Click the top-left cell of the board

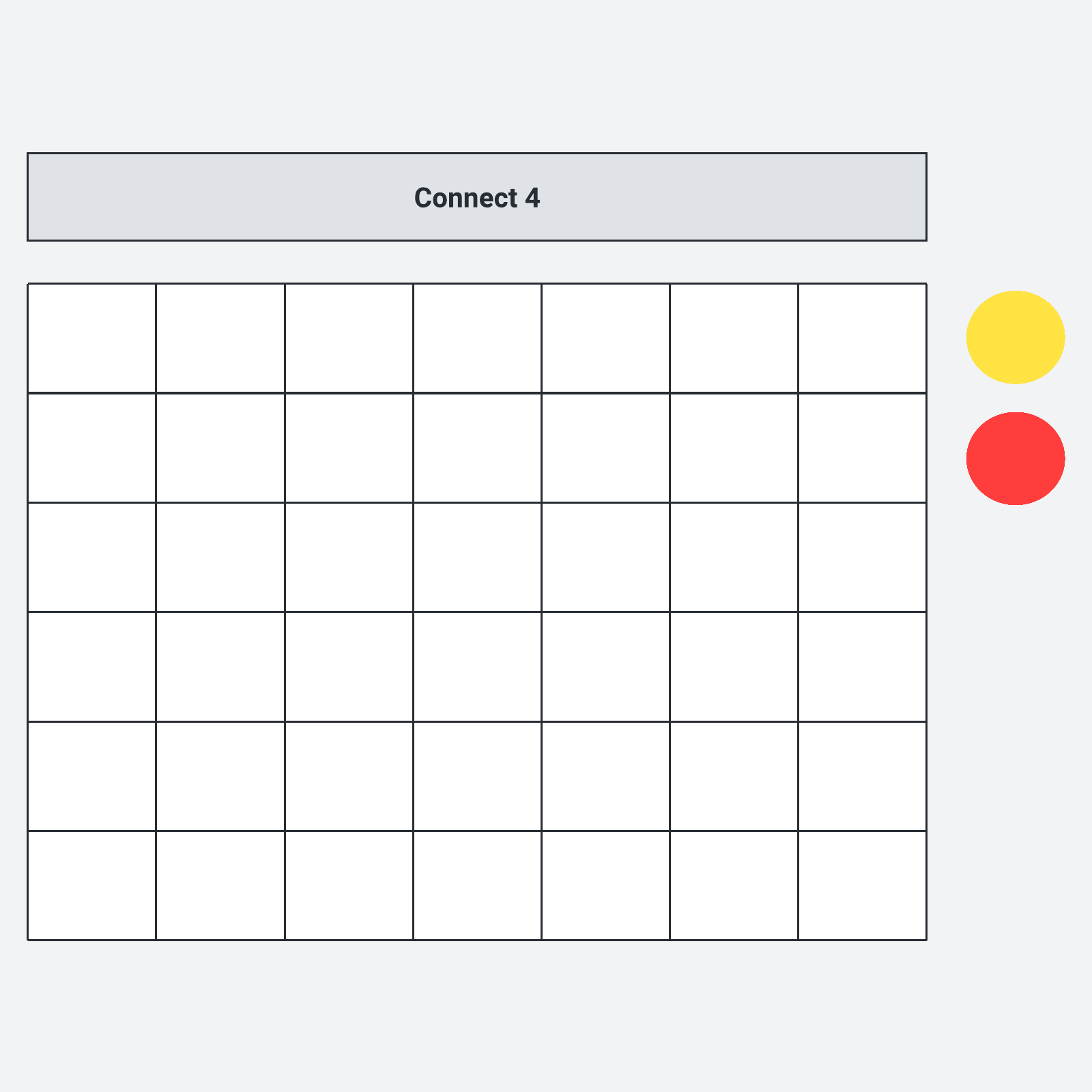(91, 339)
